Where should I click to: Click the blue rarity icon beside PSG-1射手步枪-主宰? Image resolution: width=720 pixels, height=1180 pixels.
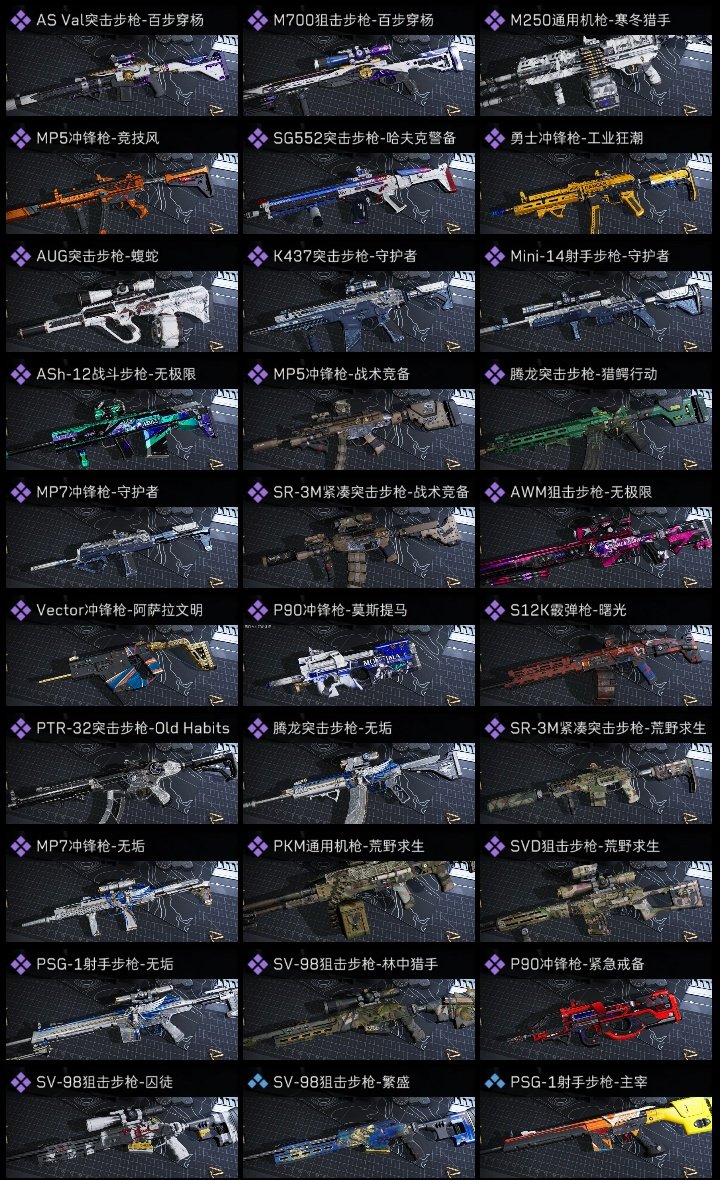pos(494,1082)
